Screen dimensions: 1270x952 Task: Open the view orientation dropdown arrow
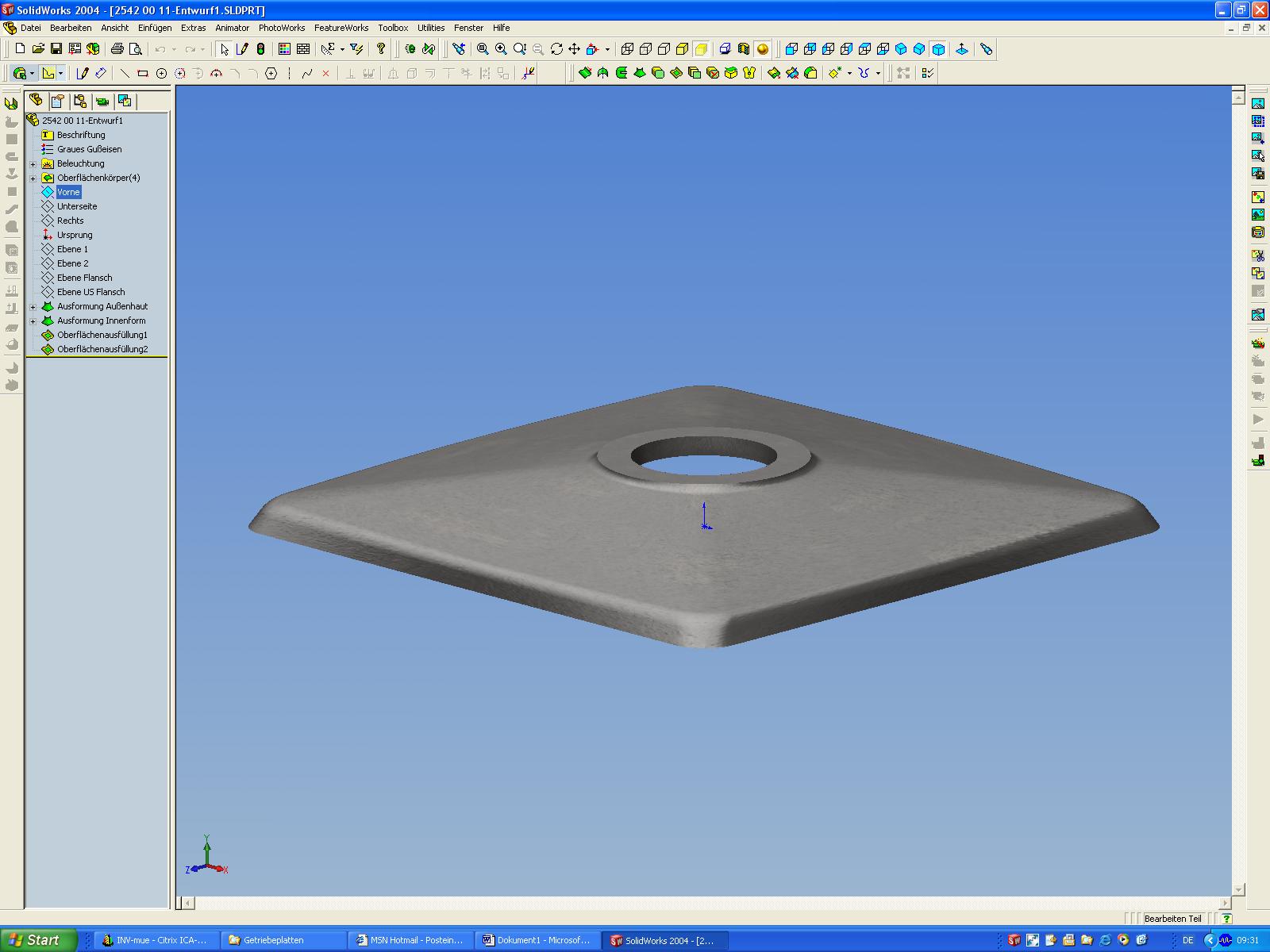click(x=607, y=49)
